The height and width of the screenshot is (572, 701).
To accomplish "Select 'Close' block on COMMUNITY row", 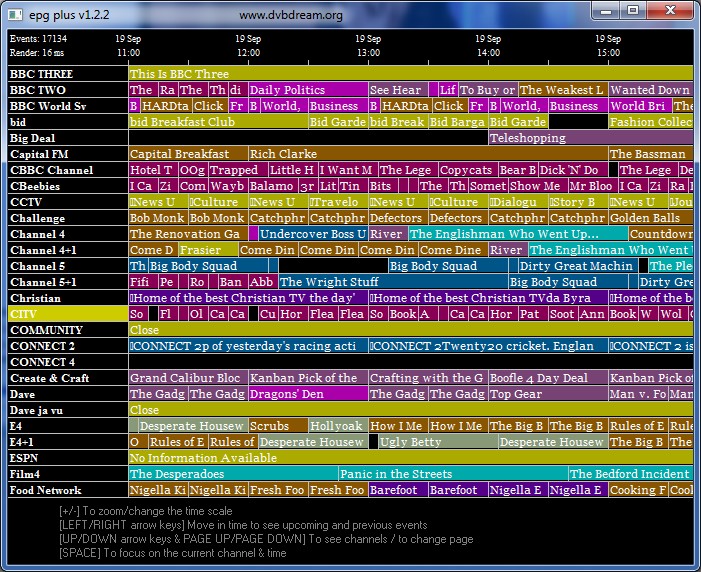I will tap(411, 330).
